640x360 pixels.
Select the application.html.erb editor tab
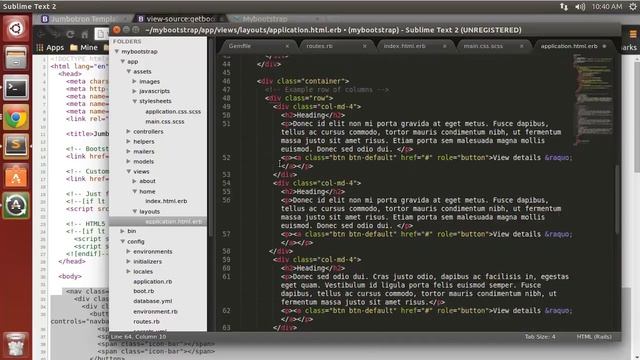coord(573,46)
